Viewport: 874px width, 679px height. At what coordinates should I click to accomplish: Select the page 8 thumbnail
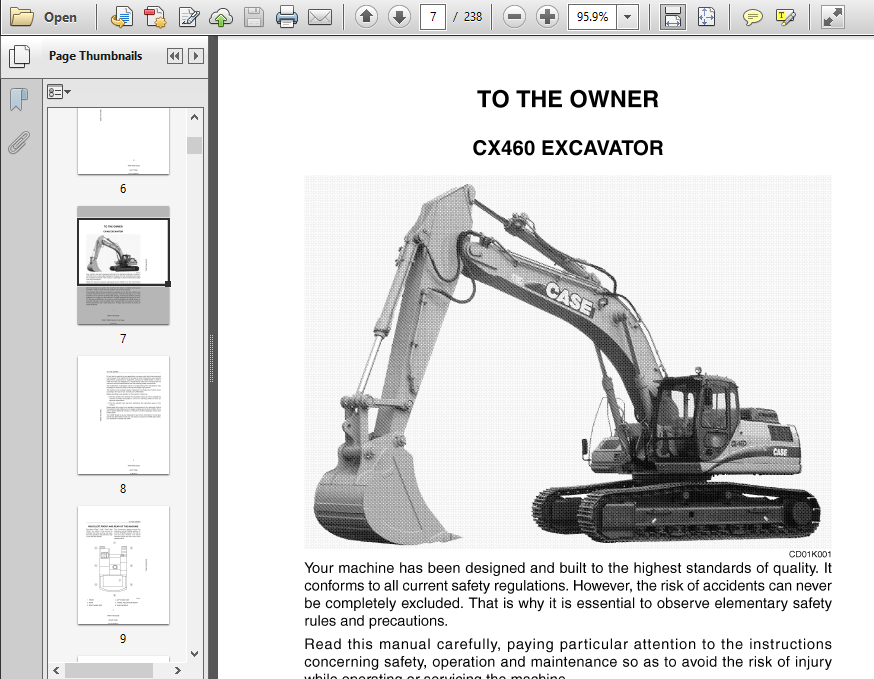click(x=123, y=415)
